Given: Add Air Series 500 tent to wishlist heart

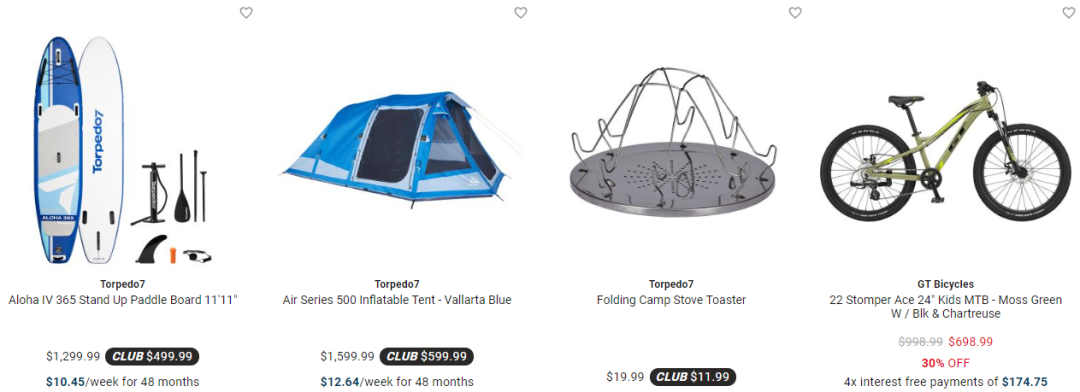Looking at the screenshot, I should click(521, 12).
